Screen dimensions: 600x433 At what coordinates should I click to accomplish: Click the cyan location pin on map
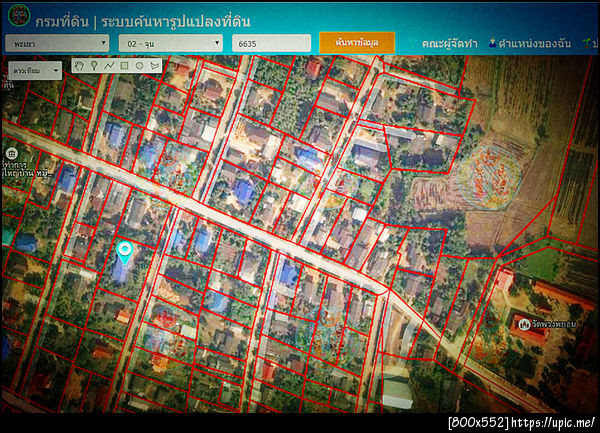(124, 253)
